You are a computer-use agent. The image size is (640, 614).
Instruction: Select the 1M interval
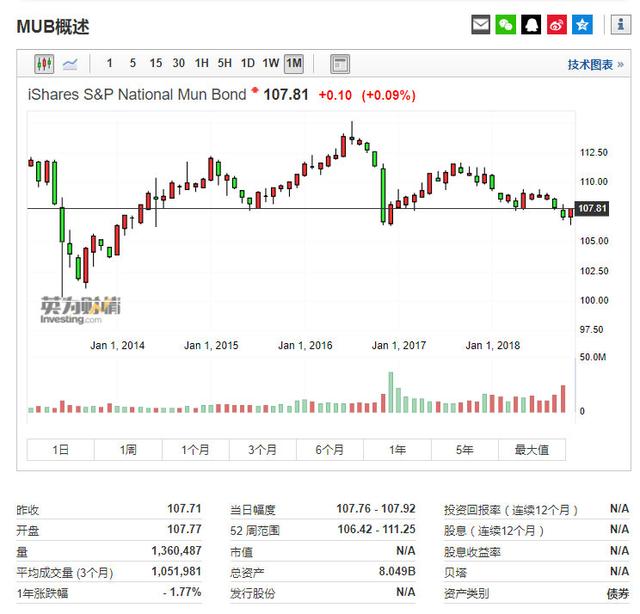(294, 63)
